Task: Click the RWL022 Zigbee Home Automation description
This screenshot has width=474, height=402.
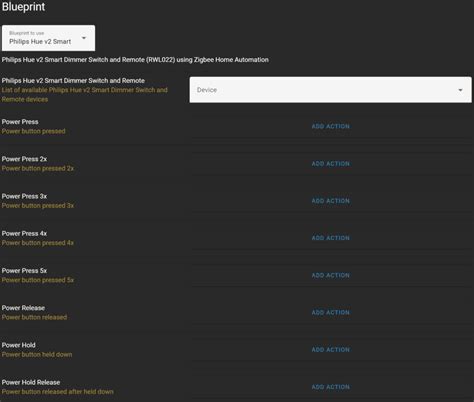Action: (x=135, y=60)
